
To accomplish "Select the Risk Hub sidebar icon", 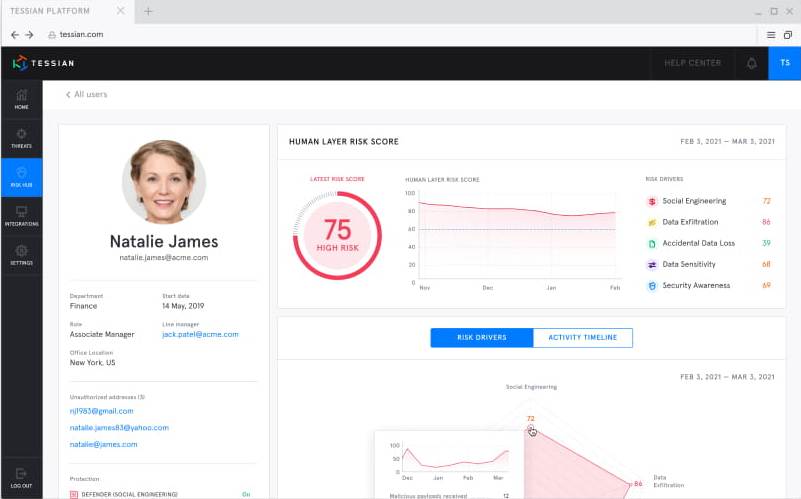I will [21, 177].
